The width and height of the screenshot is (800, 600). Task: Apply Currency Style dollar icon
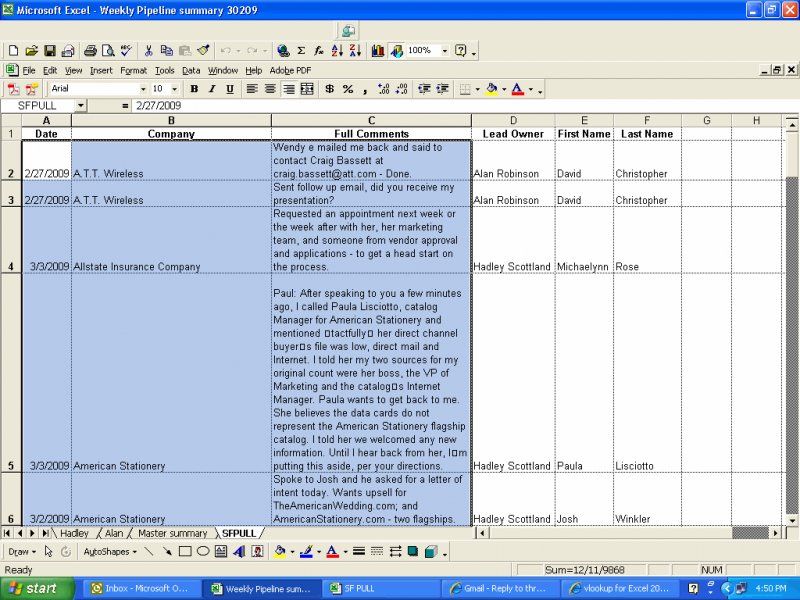tap(330, 89)
